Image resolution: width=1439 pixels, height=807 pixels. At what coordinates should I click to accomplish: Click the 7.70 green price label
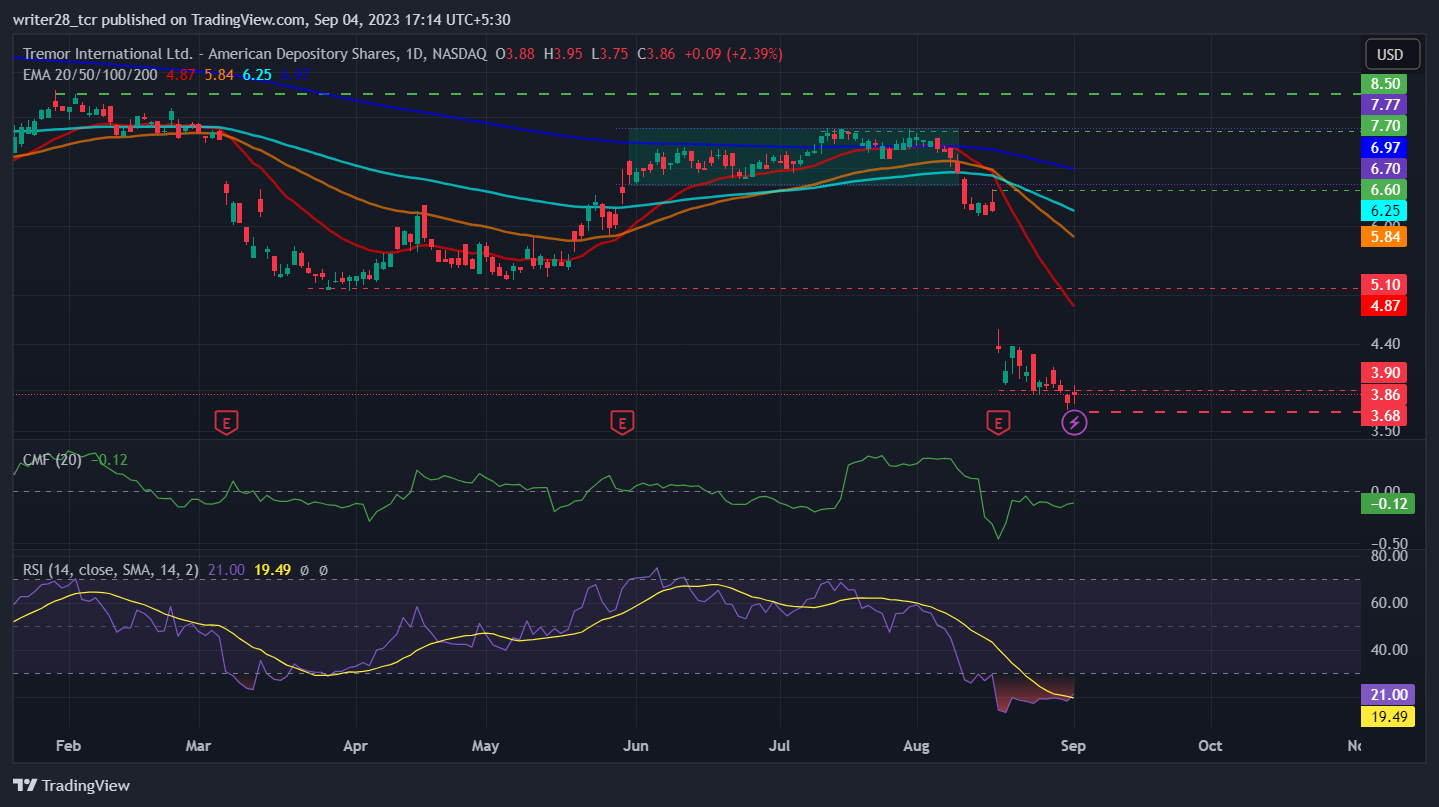(x=1385, y=125)
